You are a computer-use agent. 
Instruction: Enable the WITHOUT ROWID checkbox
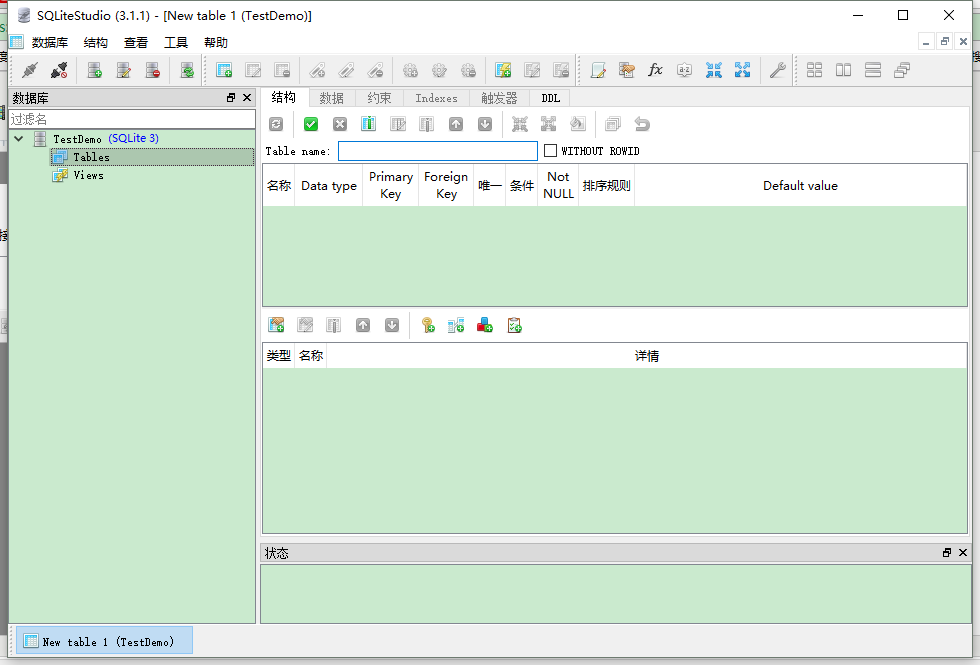(x=551, y=151)
